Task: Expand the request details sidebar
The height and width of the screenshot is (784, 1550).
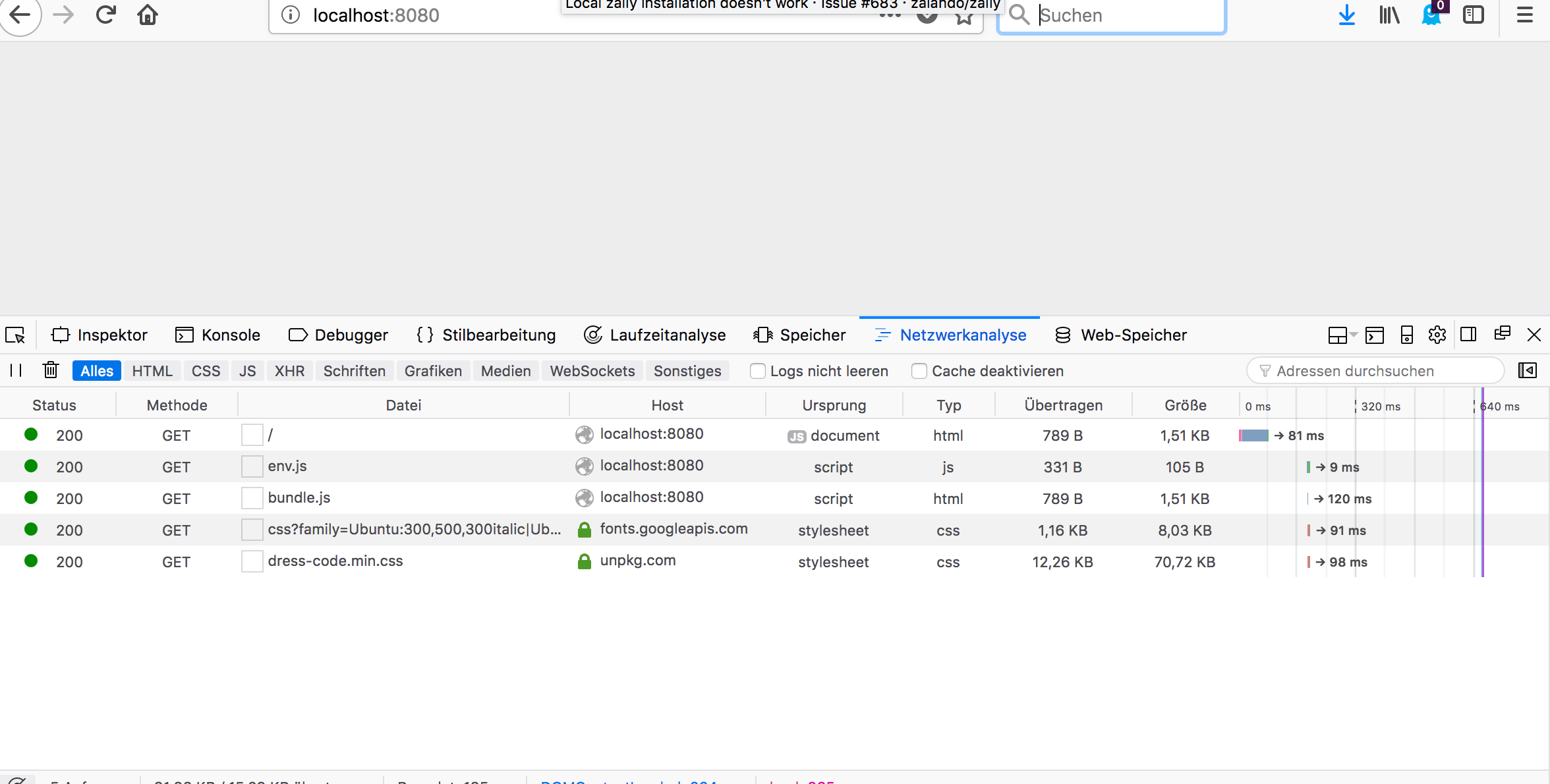Action: click(1528, 370)
